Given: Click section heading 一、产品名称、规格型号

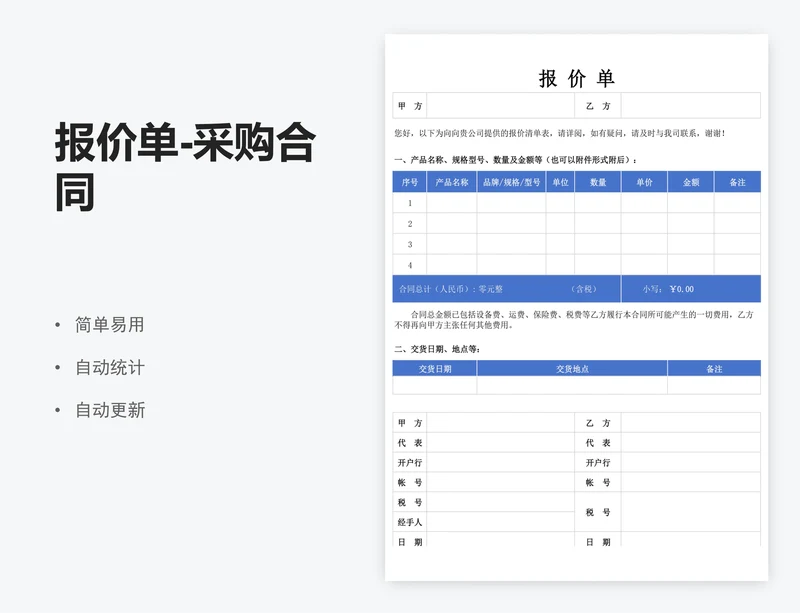Looking at the screenshot, I should coord(516,160).
